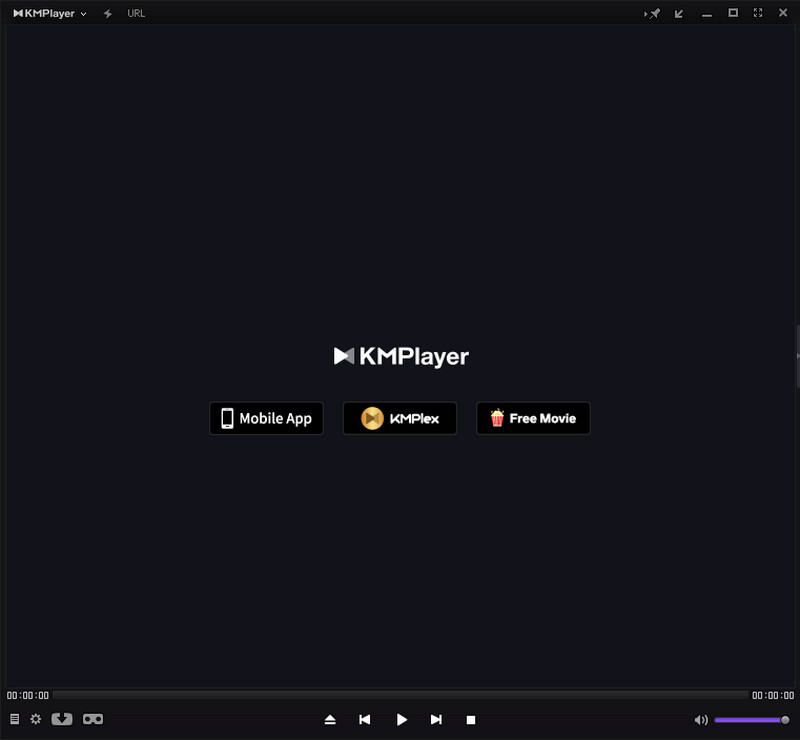The height and width of the screenshot is (740, 800).
Task: Launch KMPlex from the center button
Action: pyautogui.click(x=400, y=418)
